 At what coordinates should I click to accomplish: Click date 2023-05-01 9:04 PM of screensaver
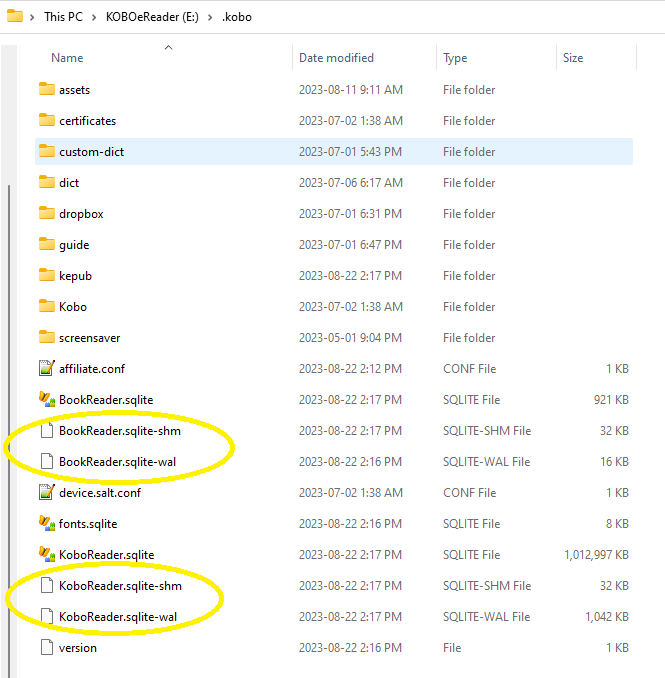[350, 338]
